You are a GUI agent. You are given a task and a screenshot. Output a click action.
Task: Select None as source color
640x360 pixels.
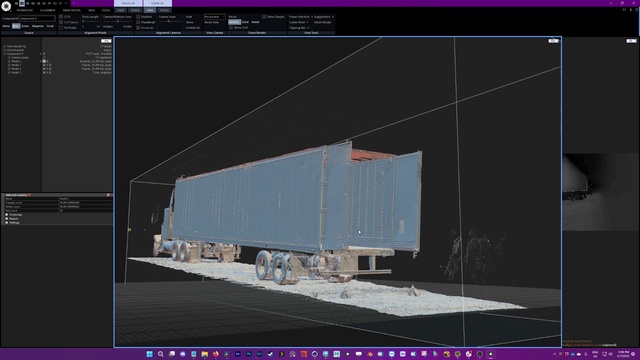[6, 26]
